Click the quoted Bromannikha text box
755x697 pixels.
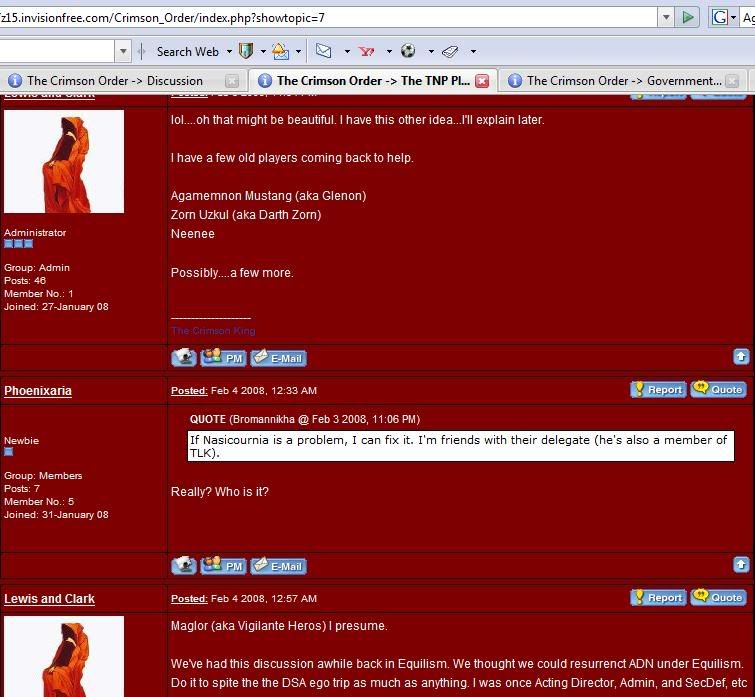[461, 446]
